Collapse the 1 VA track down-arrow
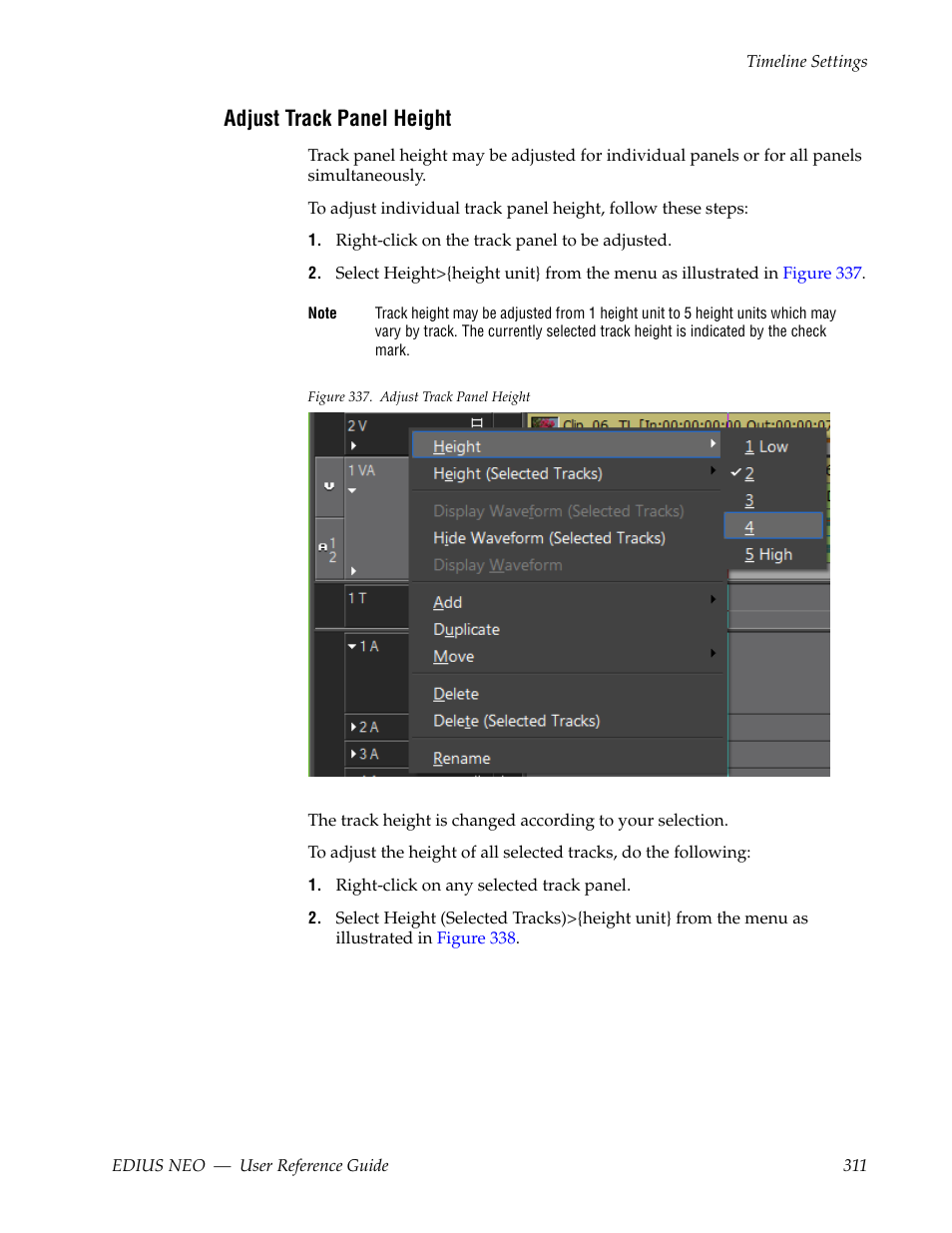The height and width of the screenshot is (1233, 952). point(352,491)
